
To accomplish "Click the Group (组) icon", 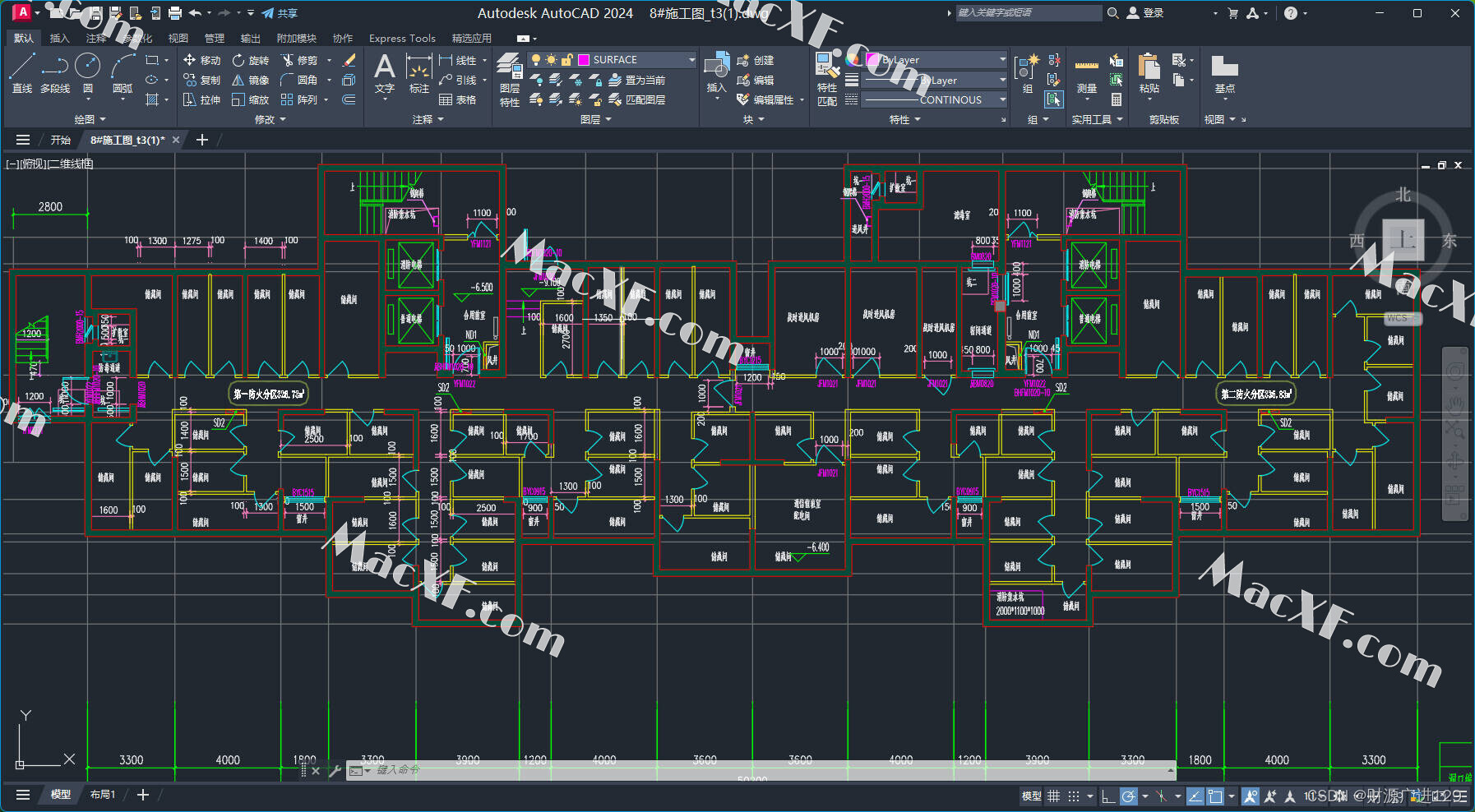I will (1028, 74).
